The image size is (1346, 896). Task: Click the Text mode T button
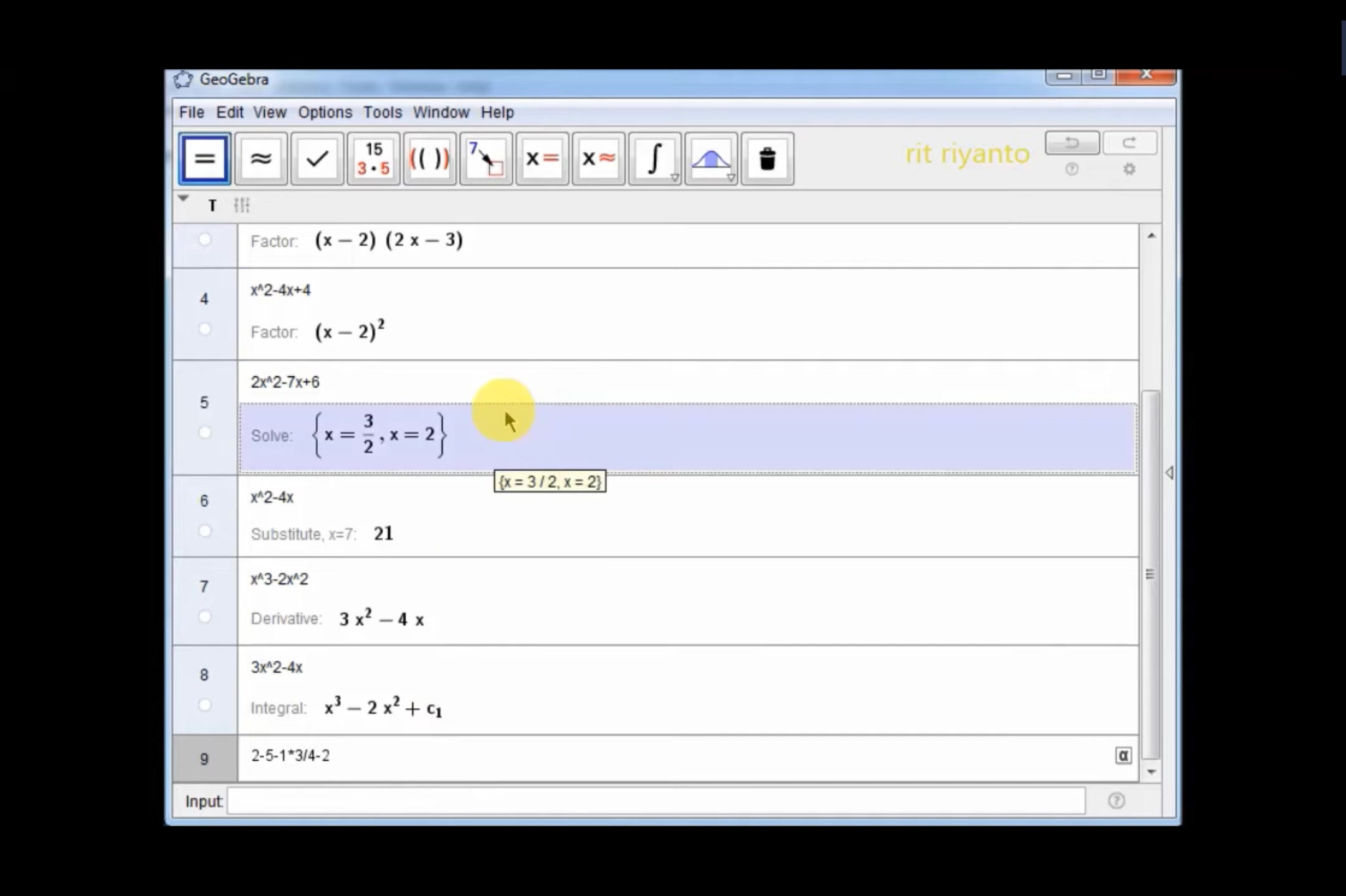click(212, 206)
